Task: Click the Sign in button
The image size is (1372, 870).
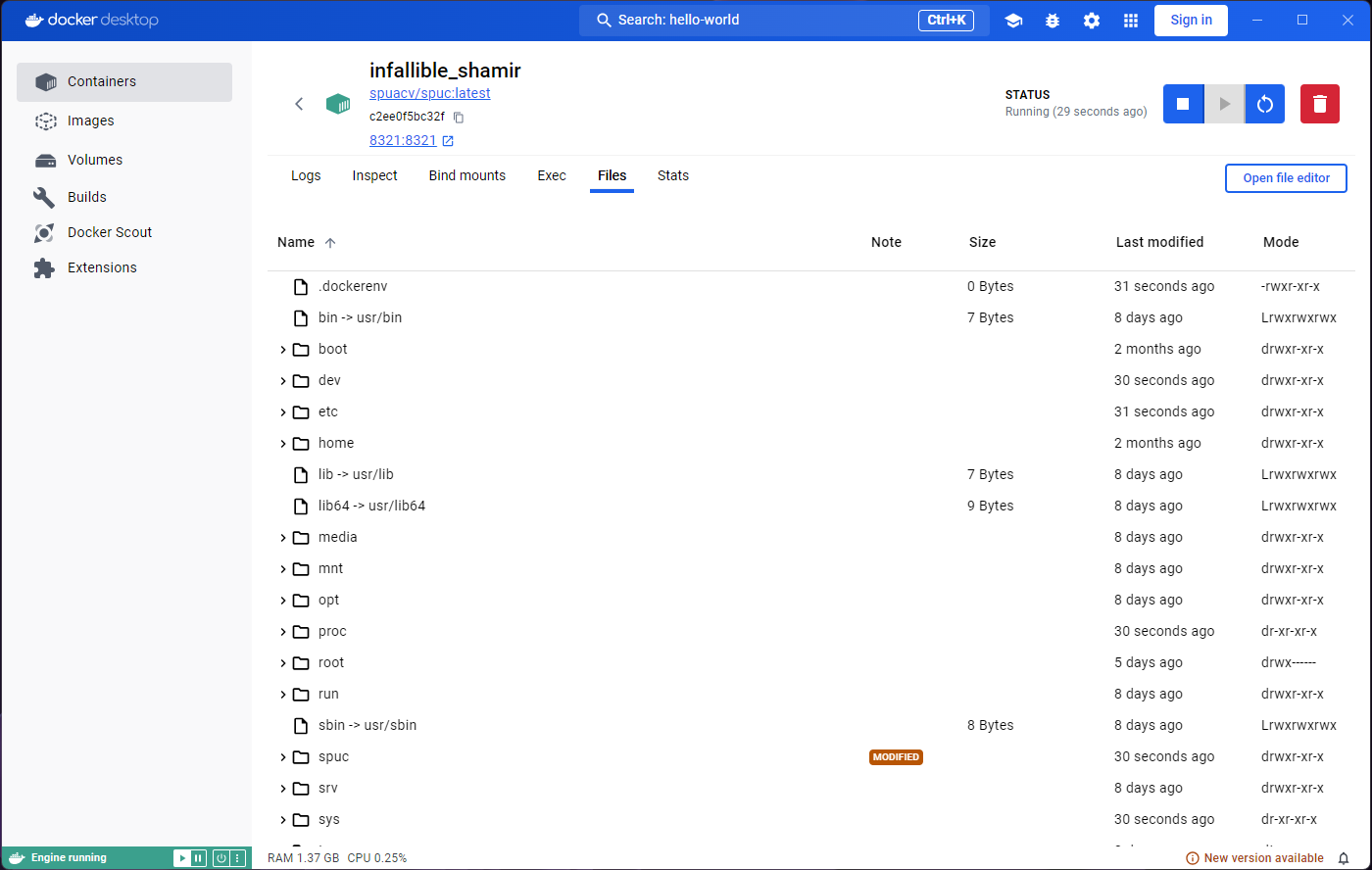Action: coord(1191,21)
